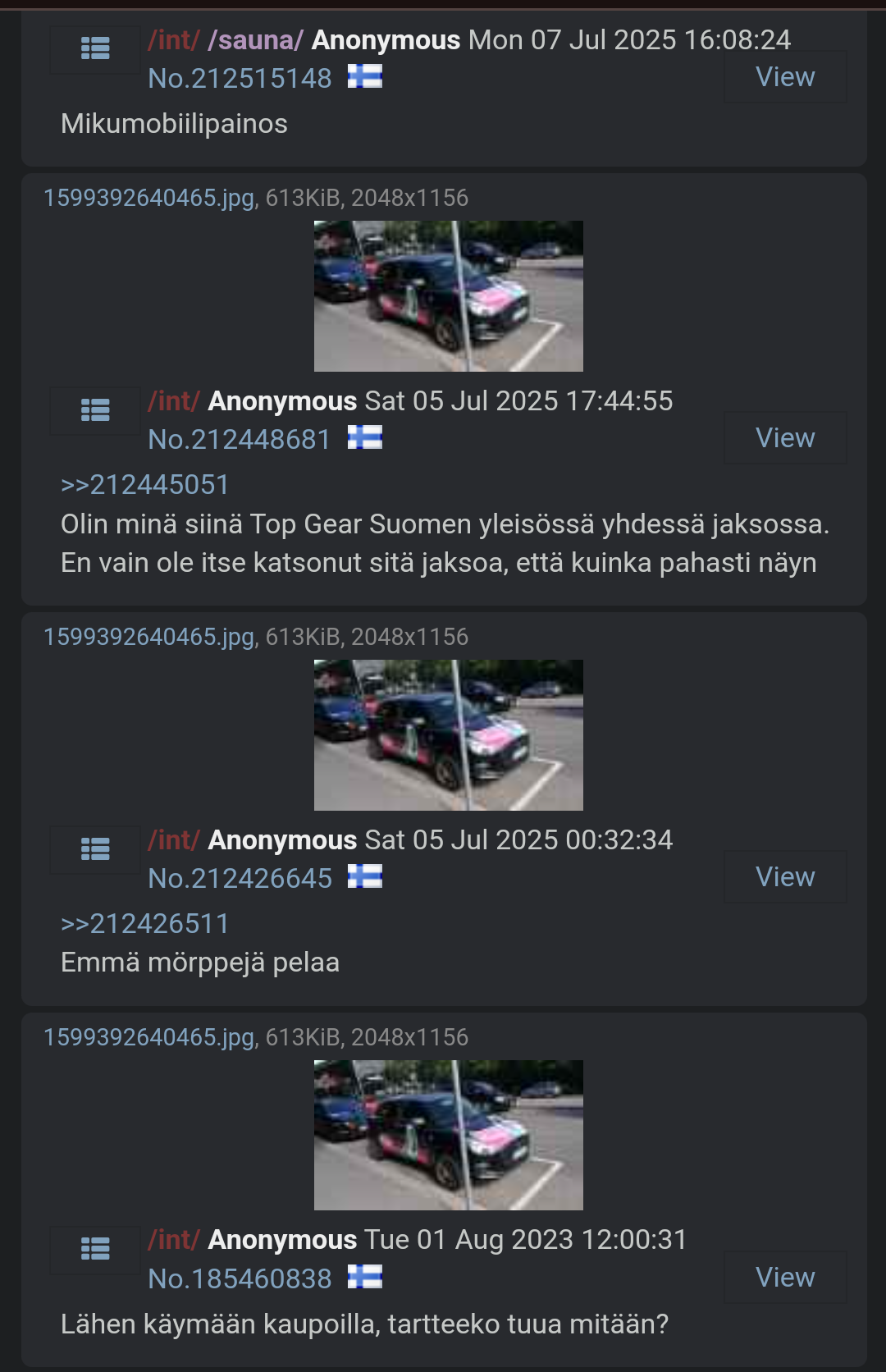Click Finland flag next to No.212426645

(365, 877)
